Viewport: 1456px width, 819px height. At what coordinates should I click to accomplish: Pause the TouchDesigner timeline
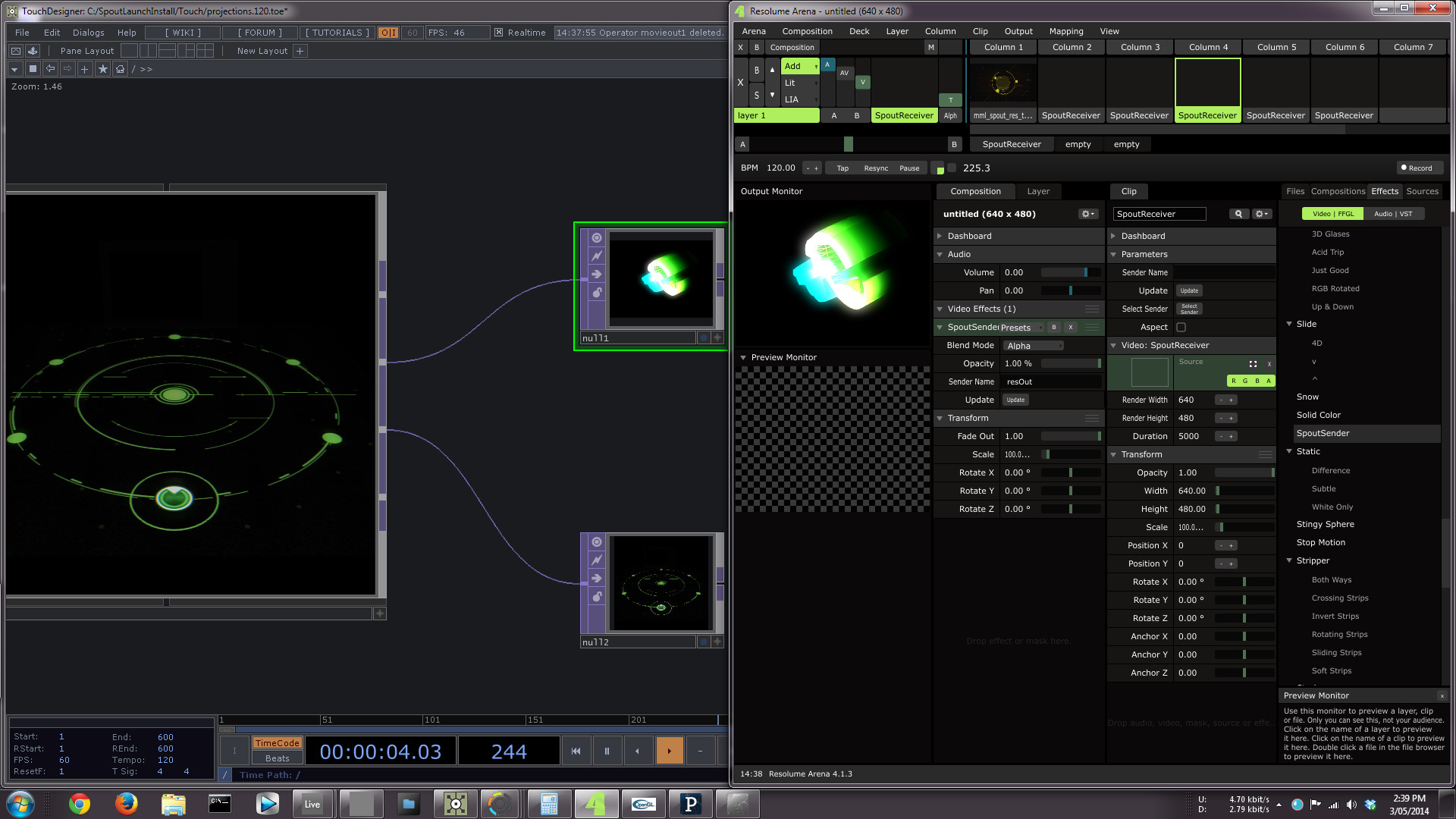[607, 751]
